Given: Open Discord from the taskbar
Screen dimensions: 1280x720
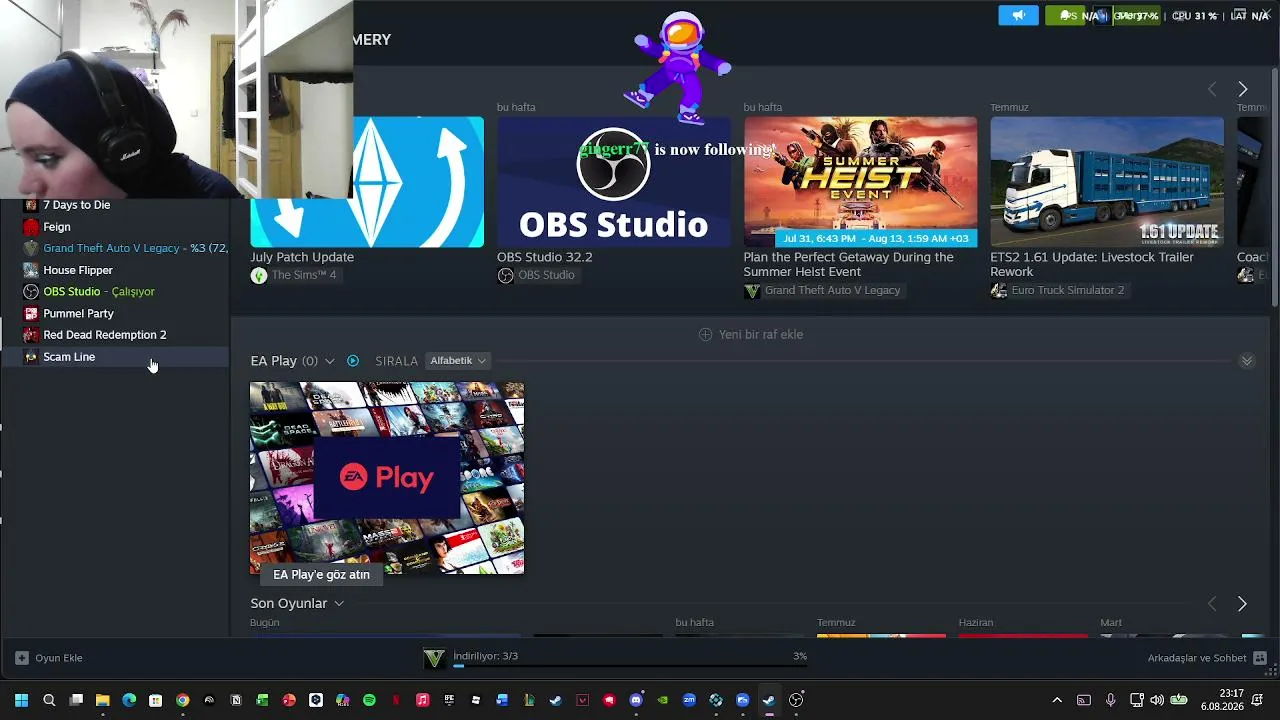Looking at the screenshot, I should point(636,700).
